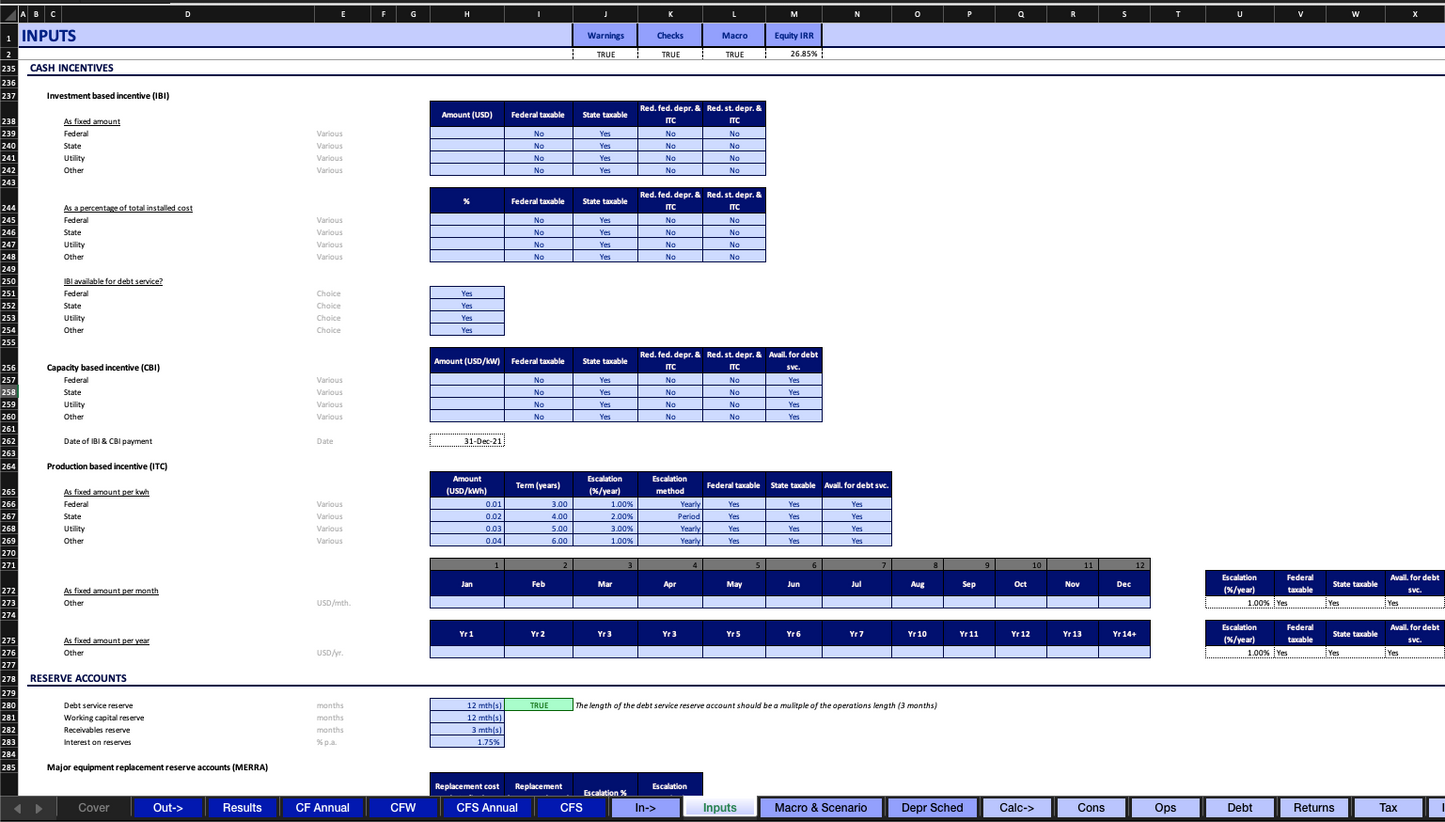Open the State escalation method 'Period' cell
This screenshot has width=1445, height=822.
coord(670,517)
